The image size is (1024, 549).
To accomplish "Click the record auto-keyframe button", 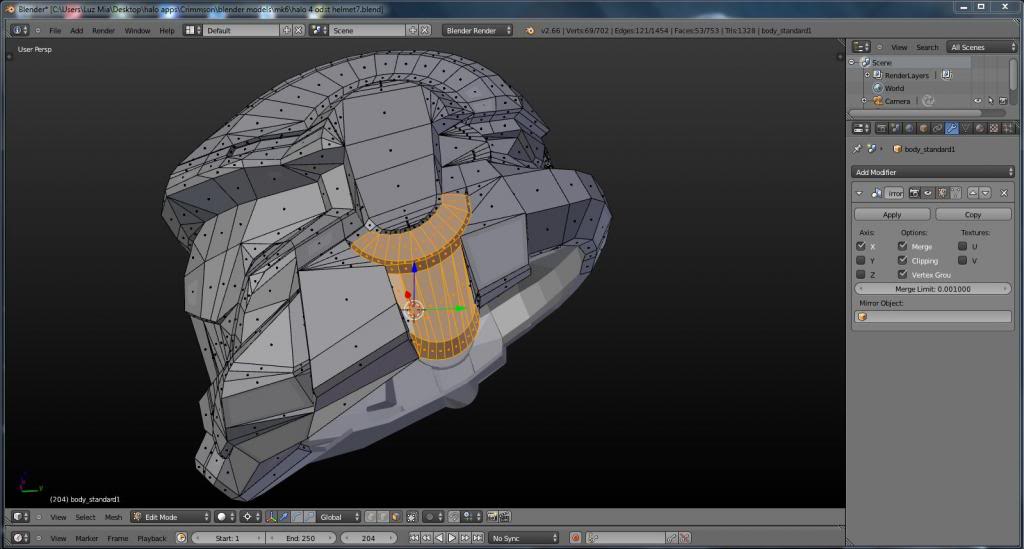I will [x=577, y=538].
